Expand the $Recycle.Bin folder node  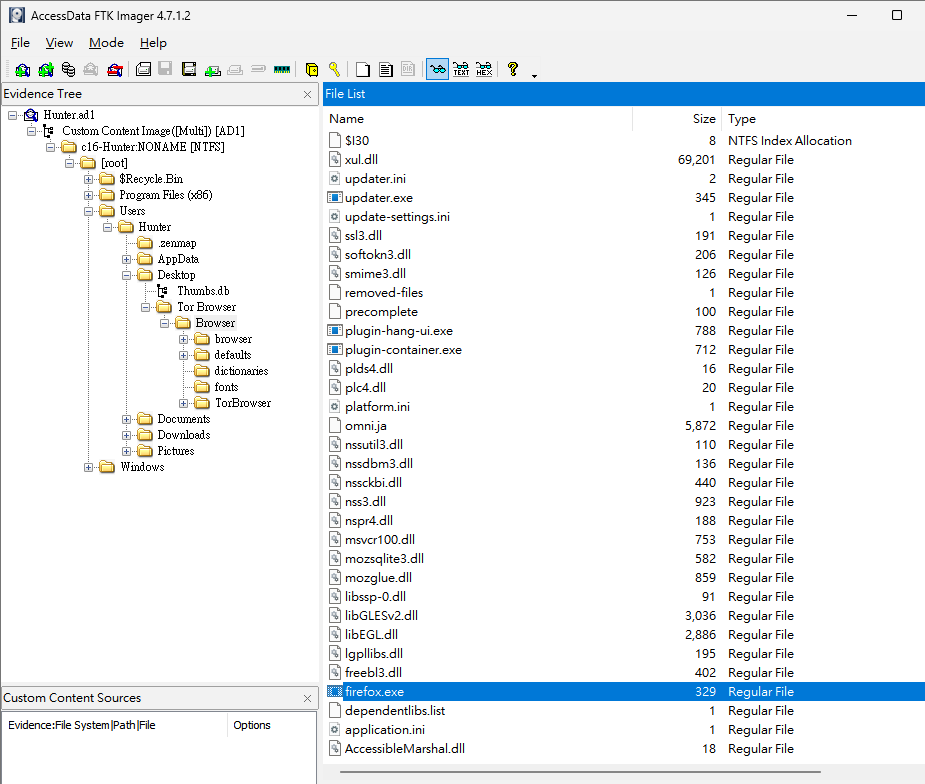click(88, 179)
